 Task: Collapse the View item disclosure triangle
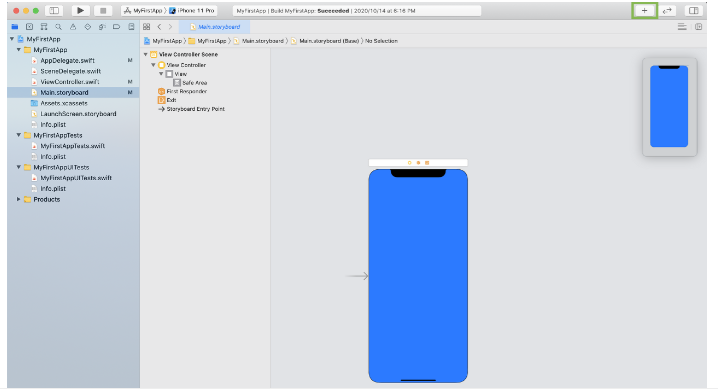tap(161, 74)
